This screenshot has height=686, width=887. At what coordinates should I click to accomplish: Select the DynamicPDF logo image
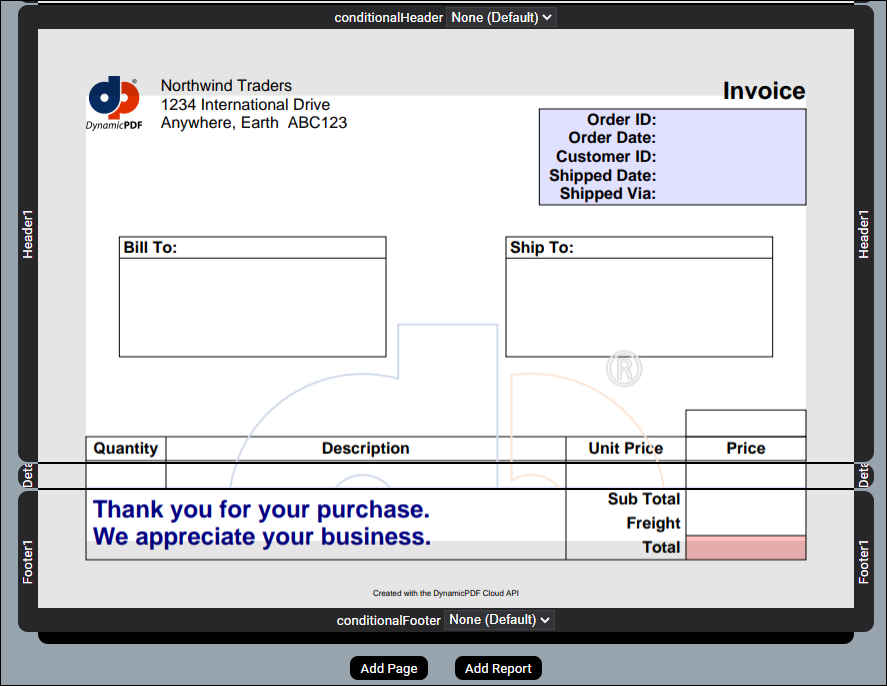(x=113, y=104)
